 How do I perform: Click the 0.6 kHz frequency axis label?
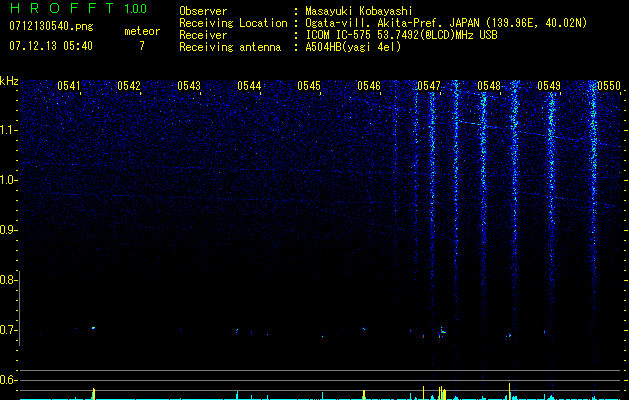[8, 380]
